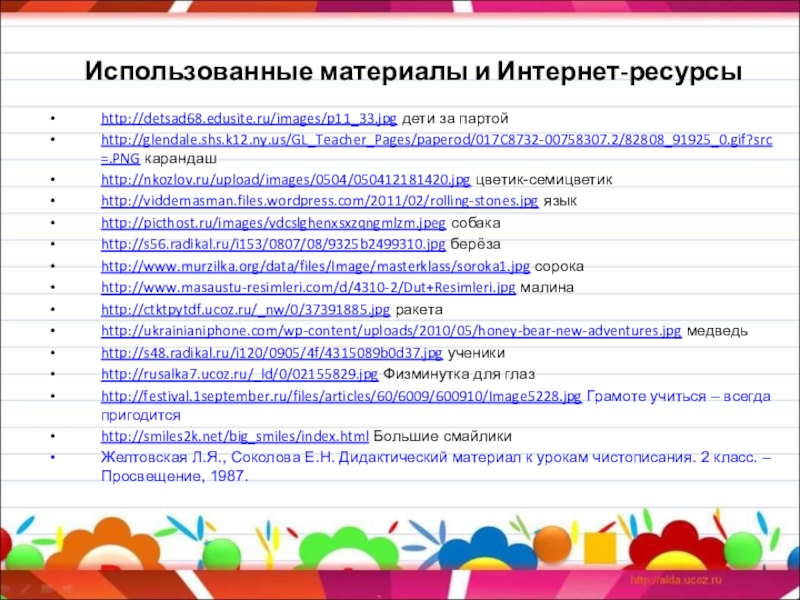This screenshot has width=800, height=600.
Task: Open the s56.radikal.ru 9325b2499310.jpg link
Action: point(273,244)
